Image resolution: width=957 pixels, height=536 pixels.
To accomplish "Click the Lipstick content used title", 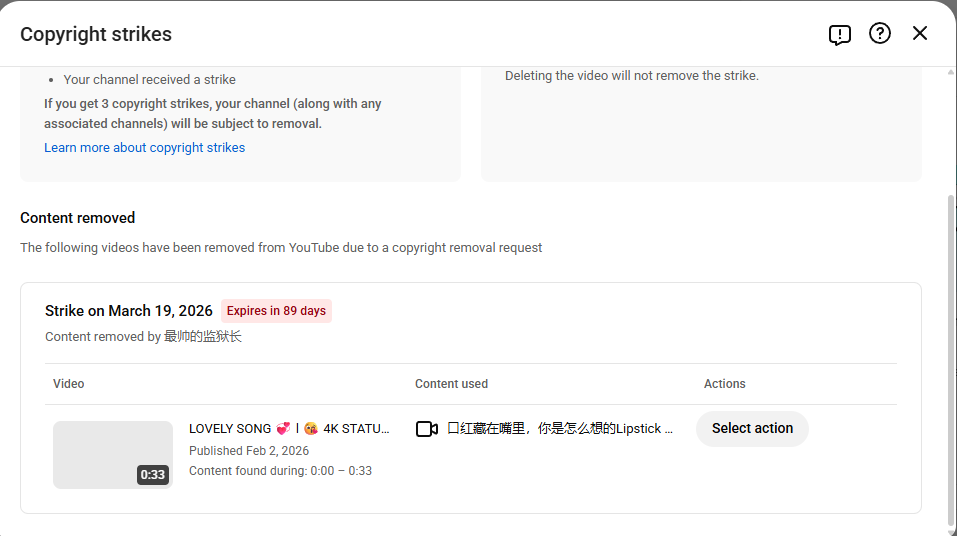I will (x=560, y=429).
